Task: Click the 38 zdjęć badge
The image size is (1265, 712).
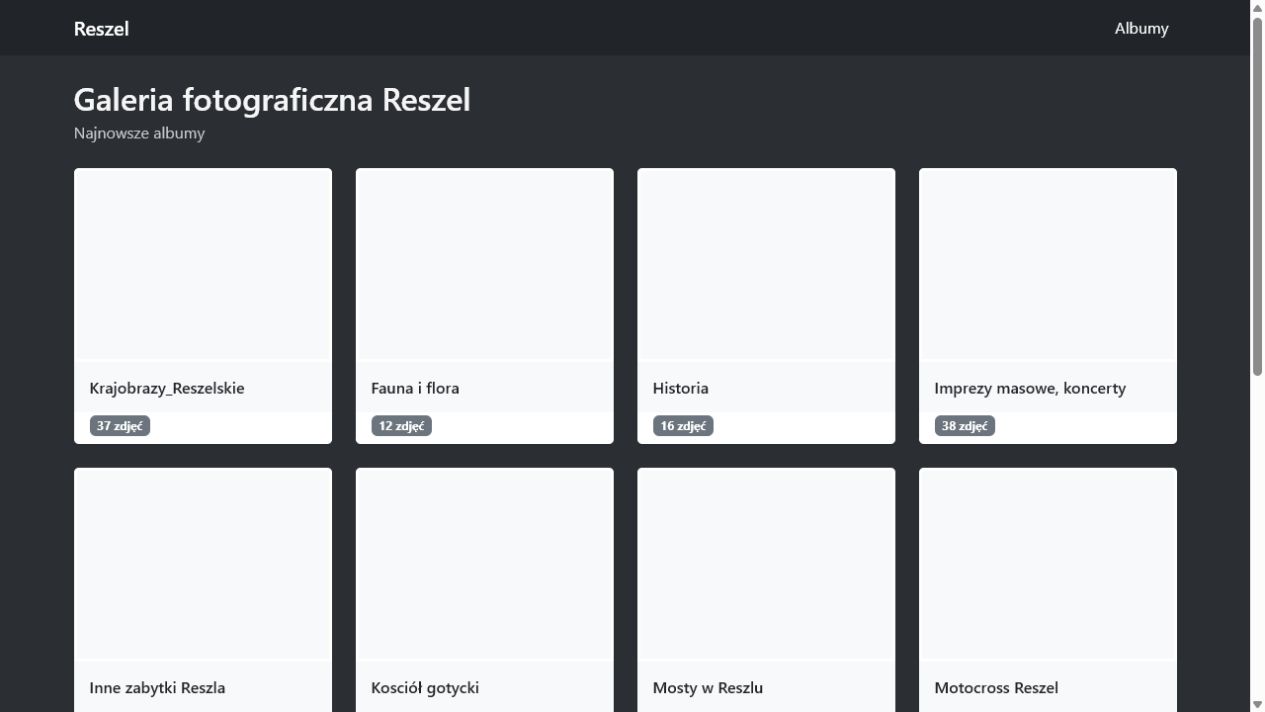Action: (x=965, y=426)
